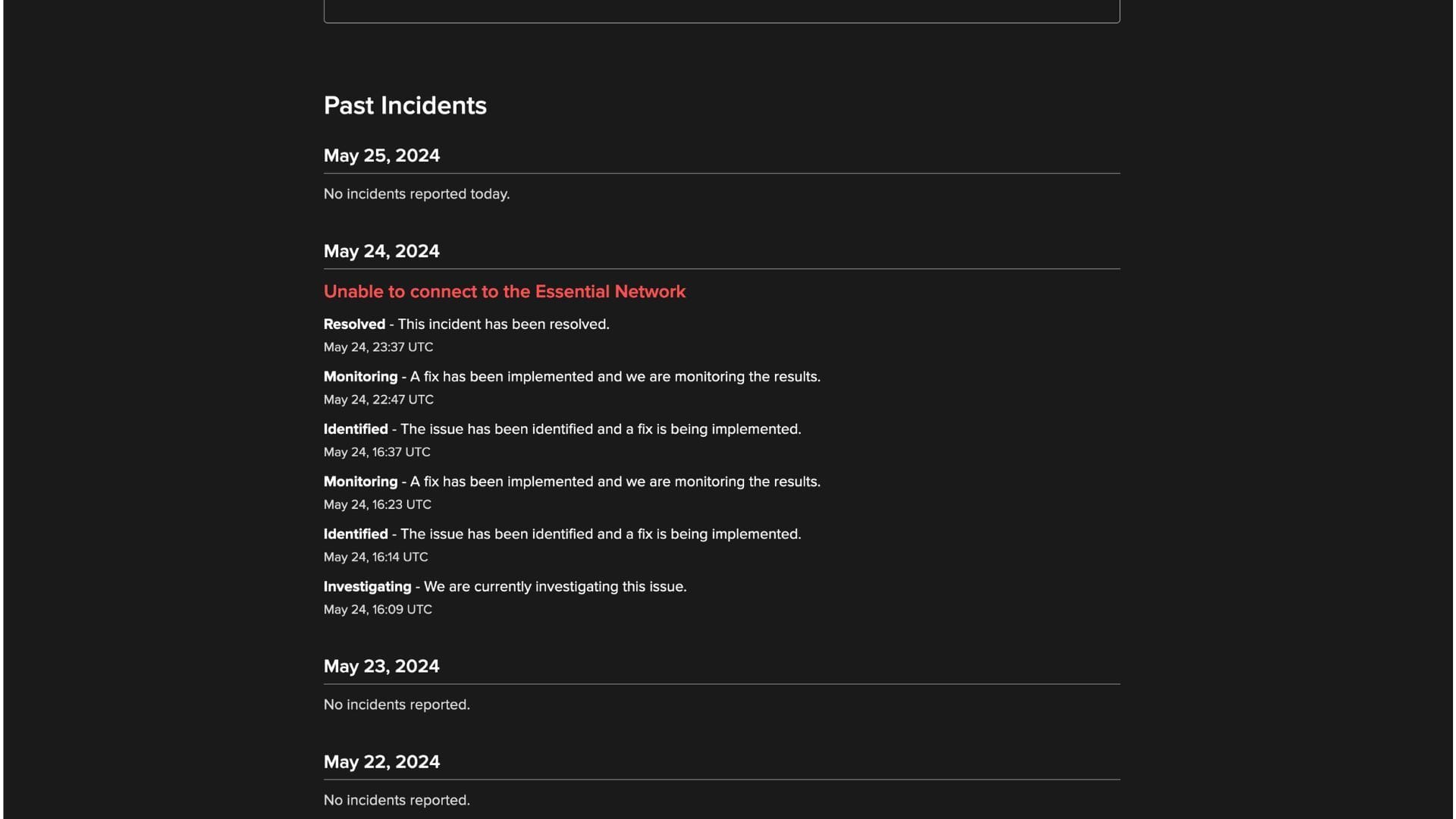Click the 16:37 UTC identified timestamp
Viewport: 1456px width, 819px height.
click(x=377, y=452)
